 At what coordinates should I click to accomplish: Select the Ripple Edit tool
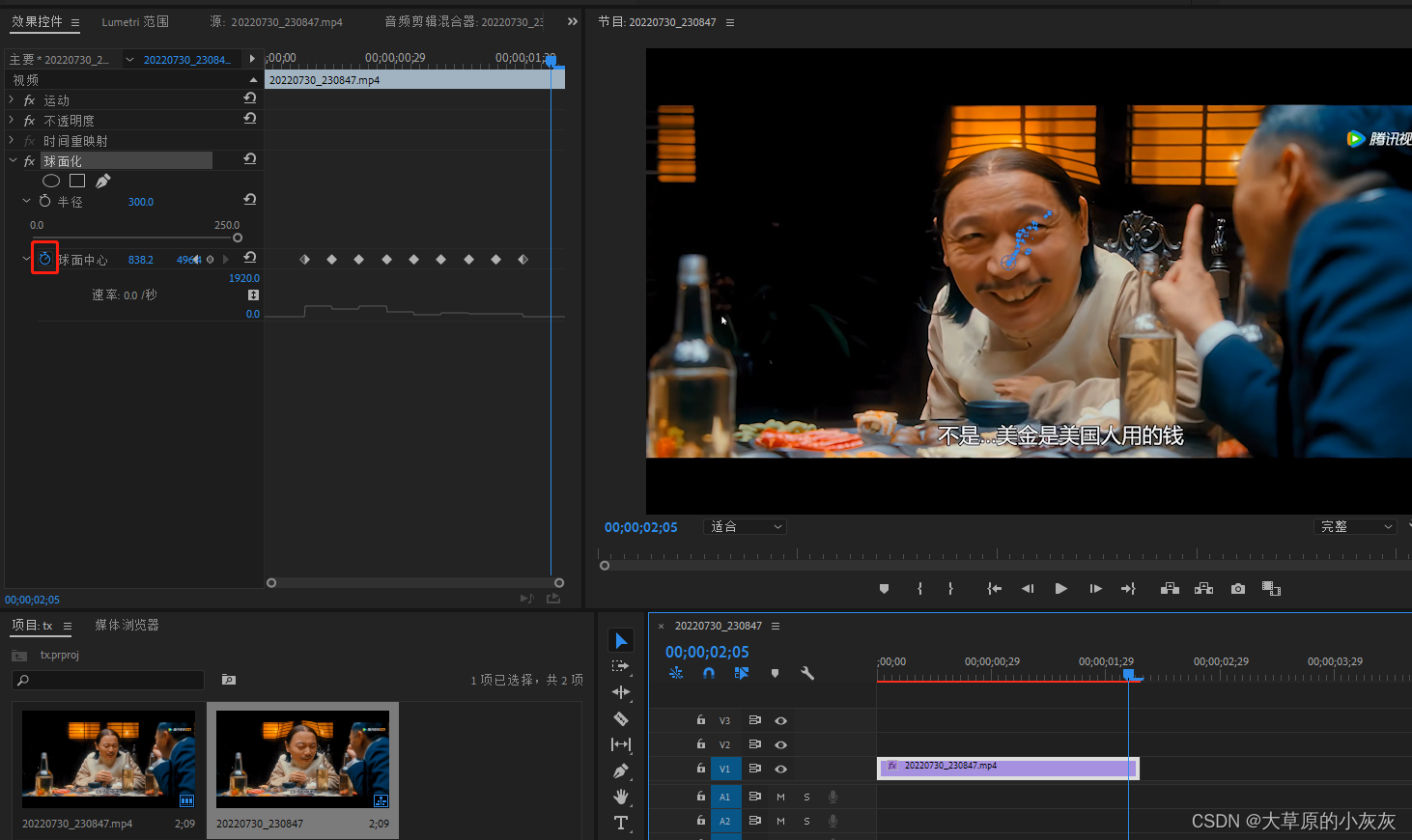pyautogui.click(x=621, y=692)
